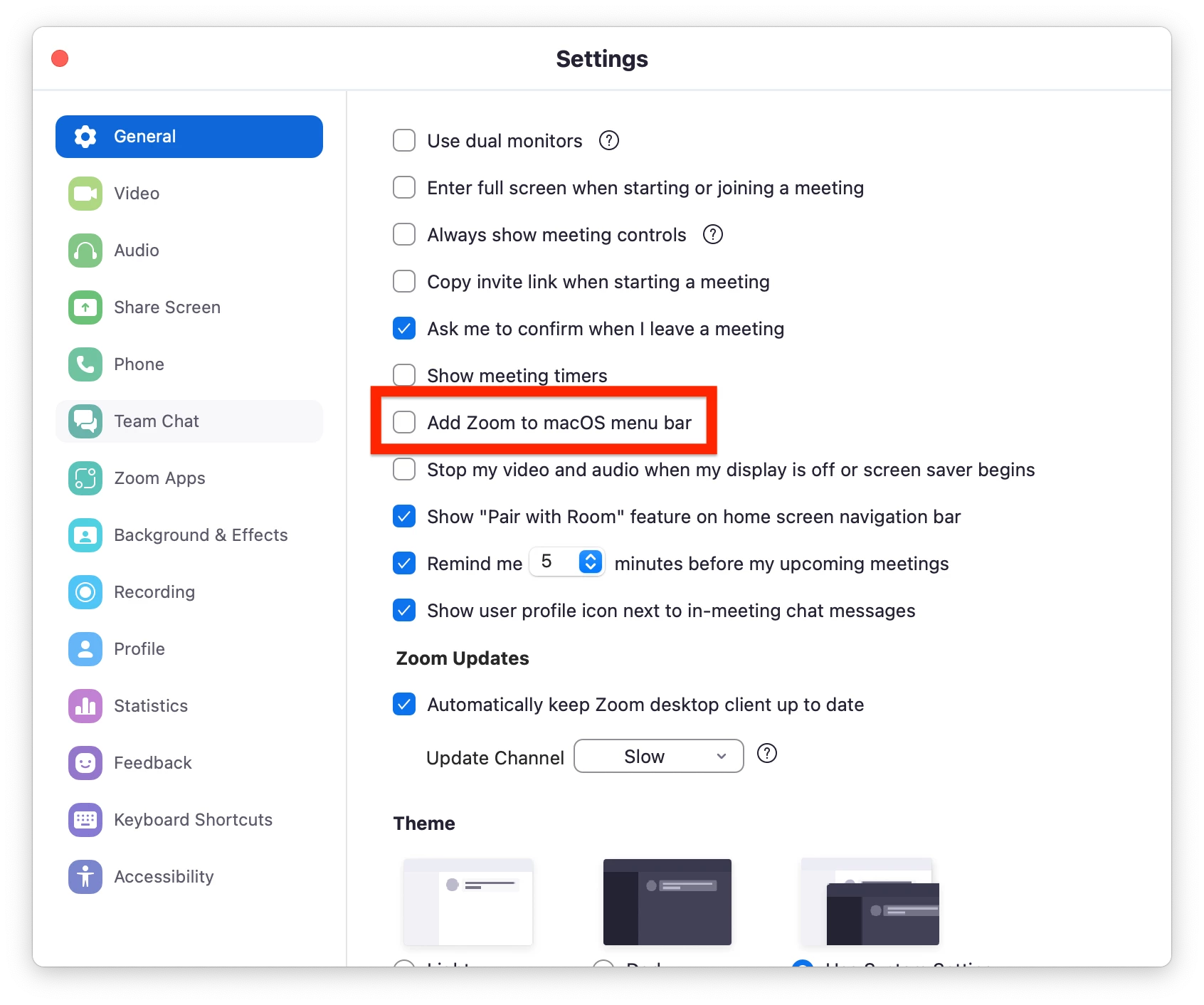
Task: Uncheck Show user profile icon in chat
Action: point(404,610)
